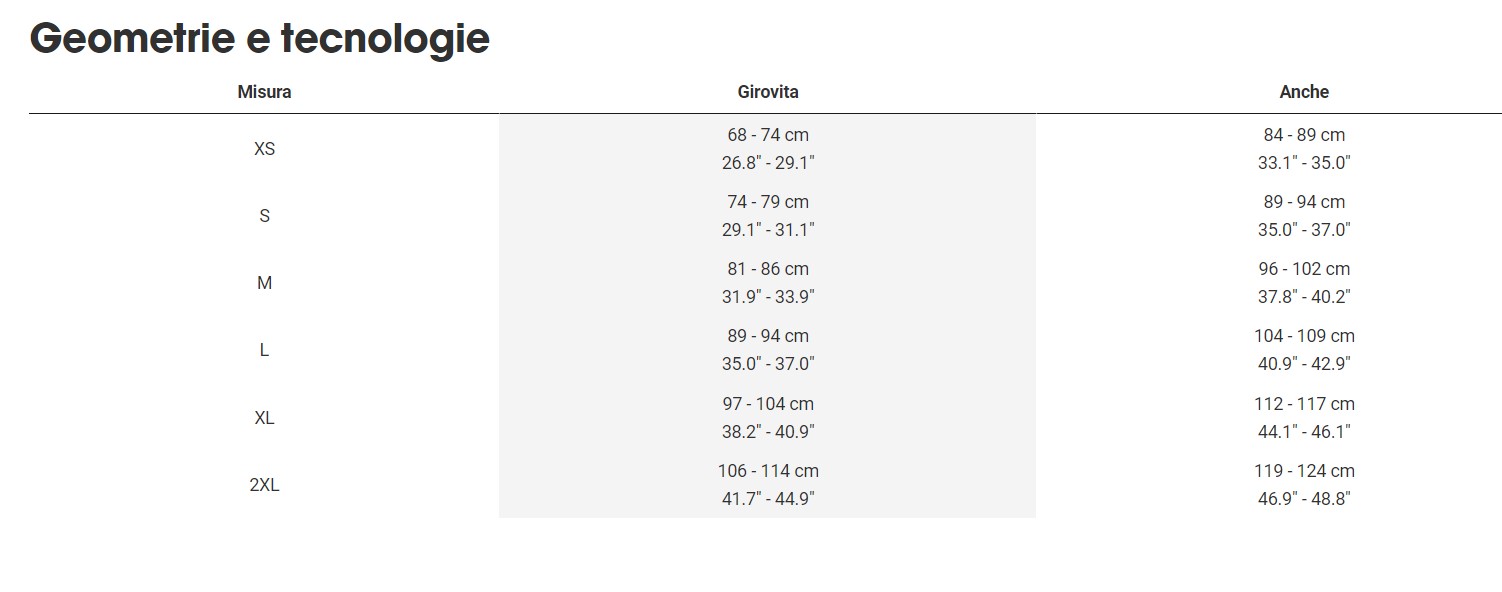1502x592 pixels.
Task: Click the 89 - 94 cm Girovita value for L
Action: click(x=768, y=336)
